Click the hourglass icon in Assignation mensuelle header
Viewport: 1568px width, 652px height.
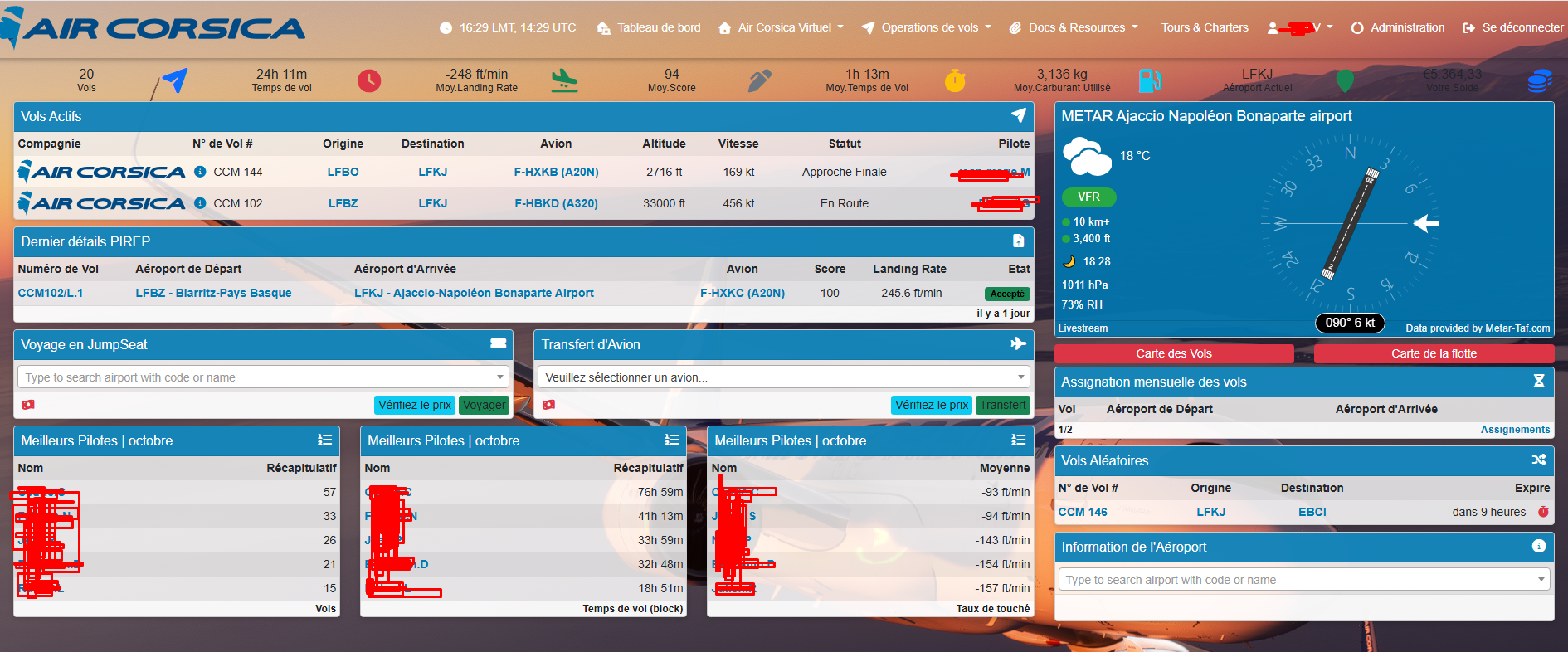(1538, 382)
